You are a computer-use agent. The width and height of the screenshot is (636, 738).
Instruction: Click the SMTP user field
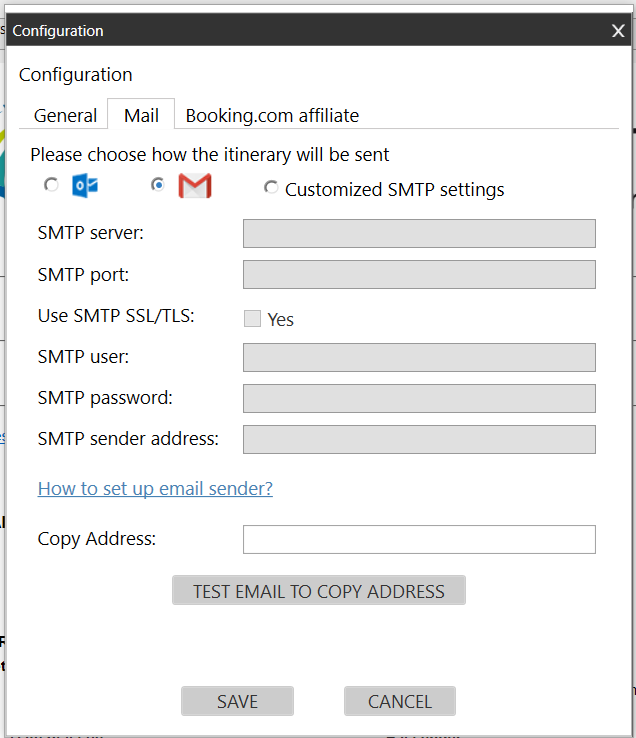[419, 357]
